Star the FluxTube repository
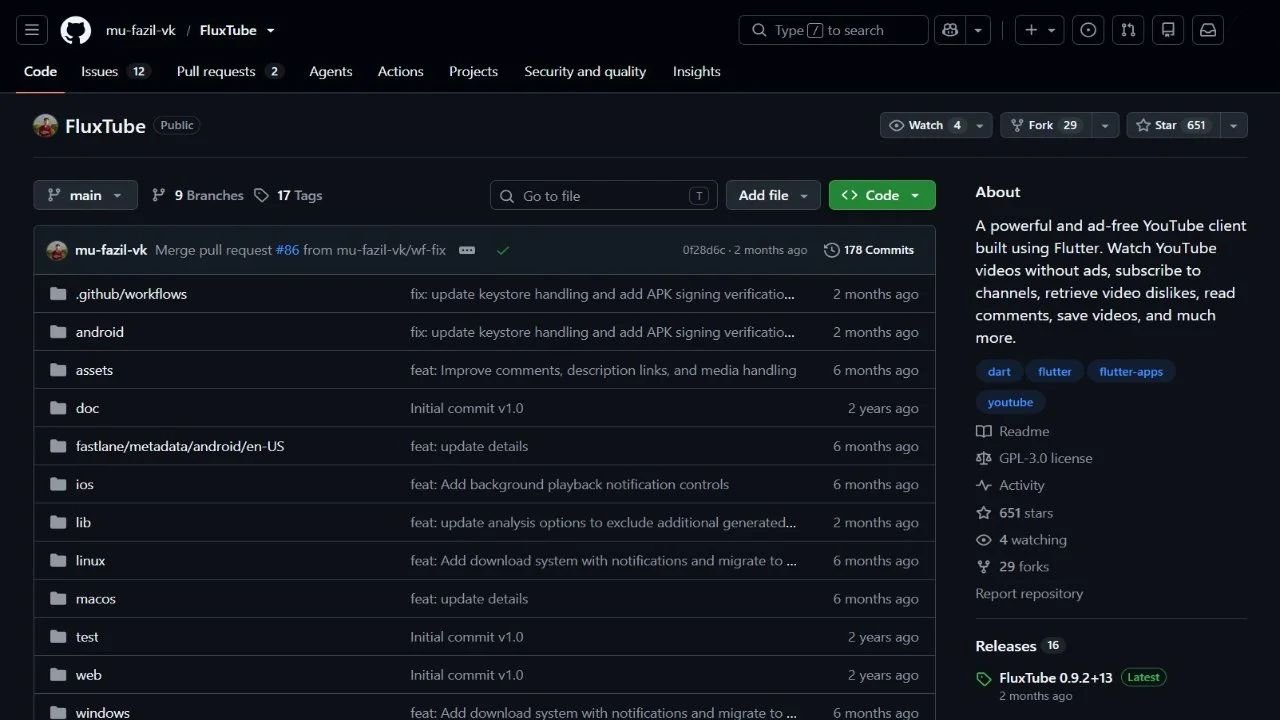This screenshot has width=1280, height=720. tap(1173, 125)
